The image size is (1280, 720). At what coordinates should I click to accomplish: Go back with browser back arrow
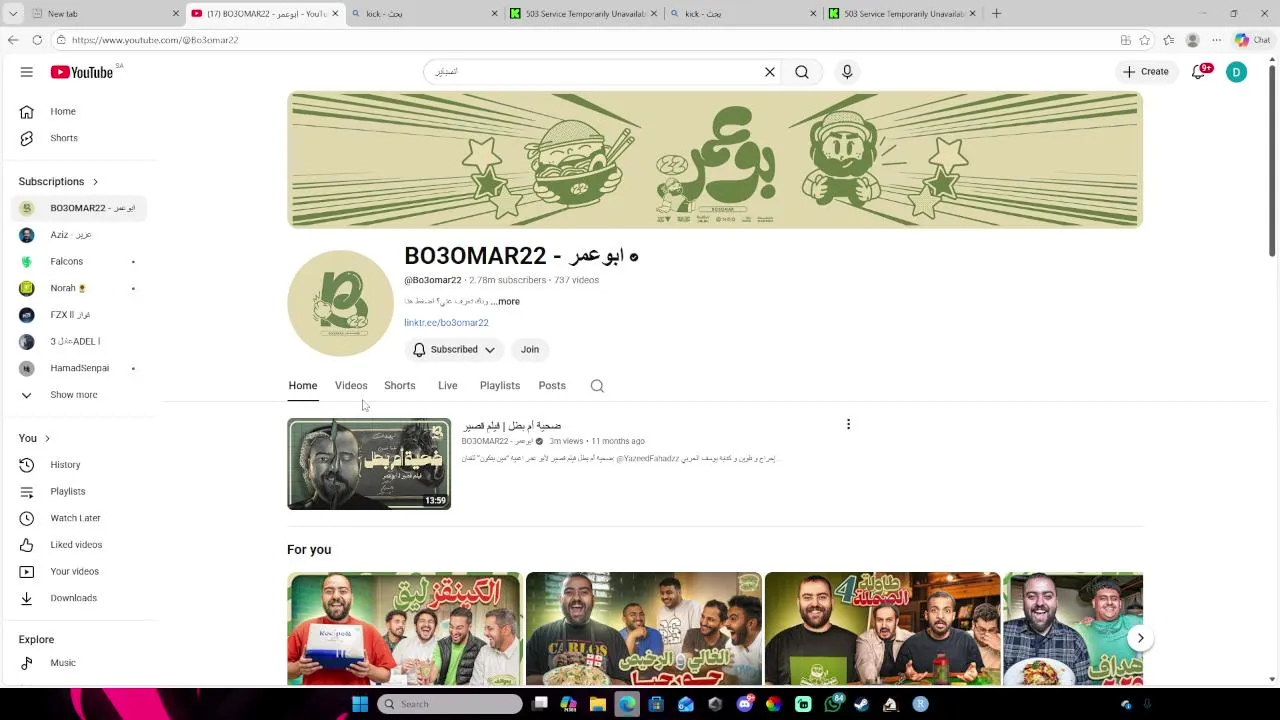pos(13,40)
